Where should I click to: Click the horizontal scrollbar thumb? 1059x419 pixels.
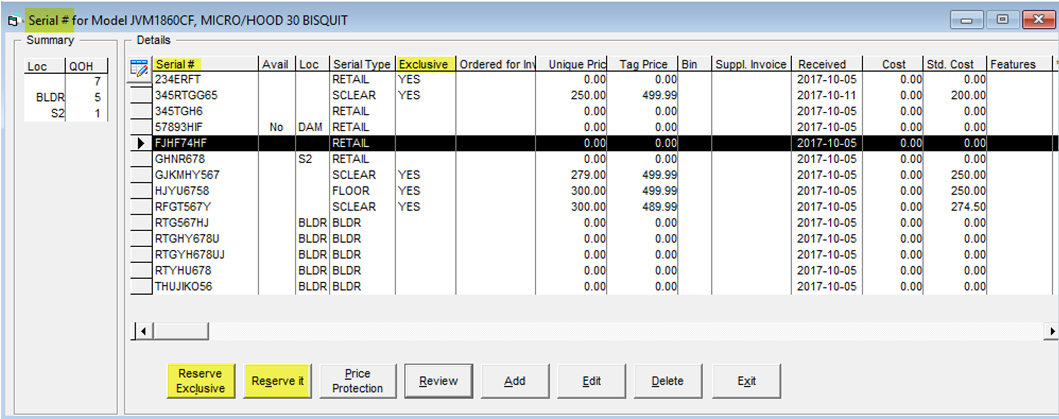[x=179, y=331]
